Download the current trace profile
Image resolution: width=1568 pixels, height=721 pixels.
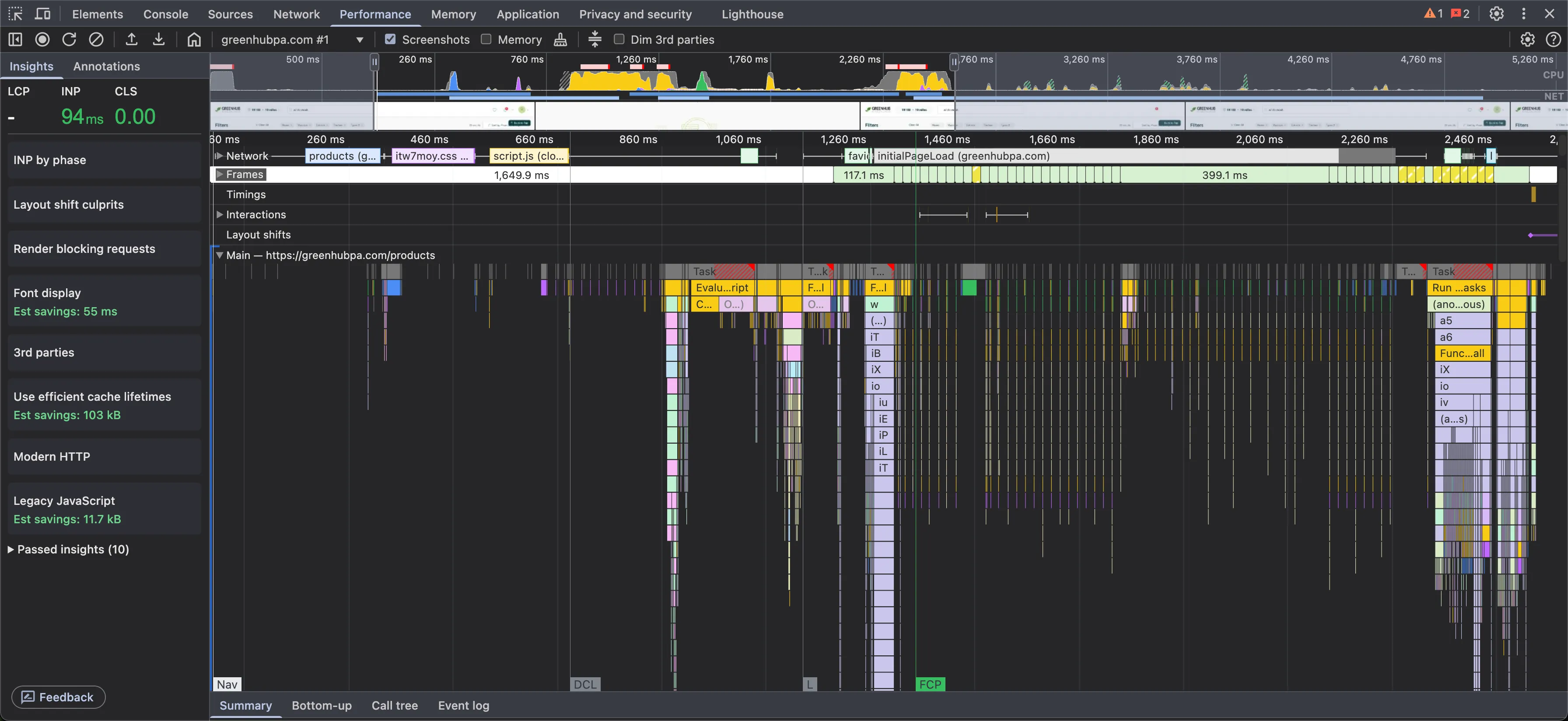(x=158, y=39)
